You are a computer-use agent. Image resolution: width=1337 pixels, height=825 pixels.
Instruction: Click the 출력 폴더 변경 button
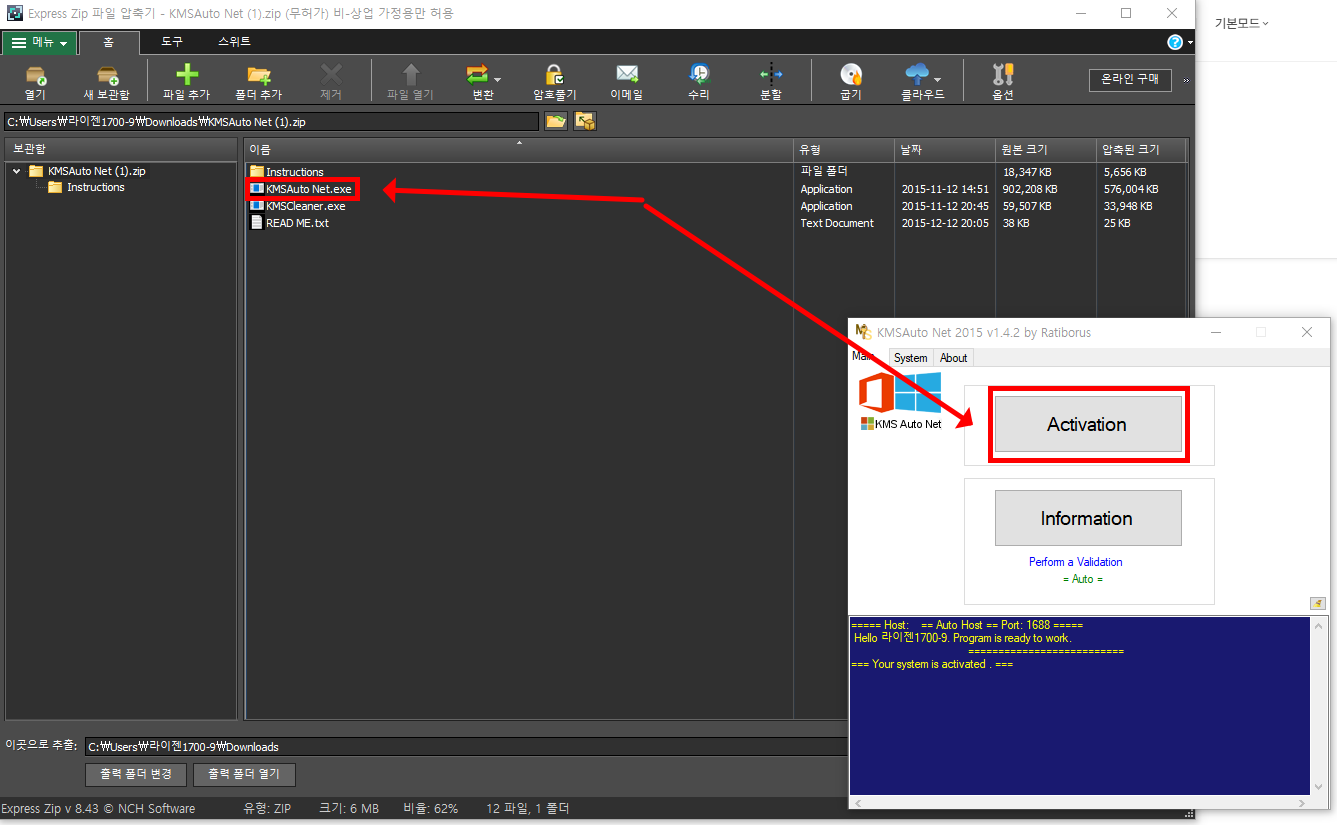tap(136, 774)
